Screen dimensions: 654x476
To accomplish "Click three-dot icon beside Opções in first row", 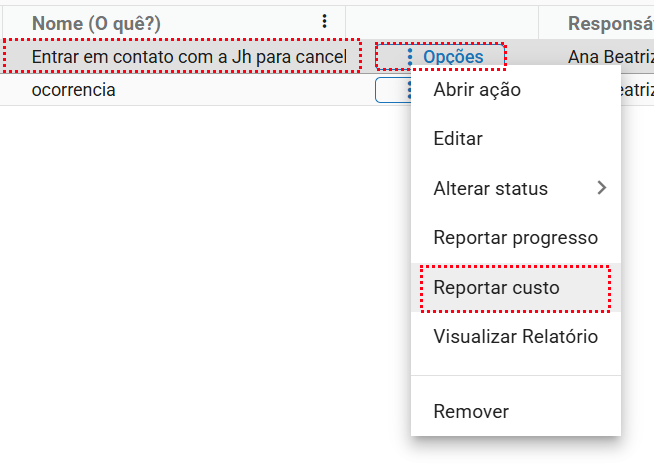I will tap(409, 57).
